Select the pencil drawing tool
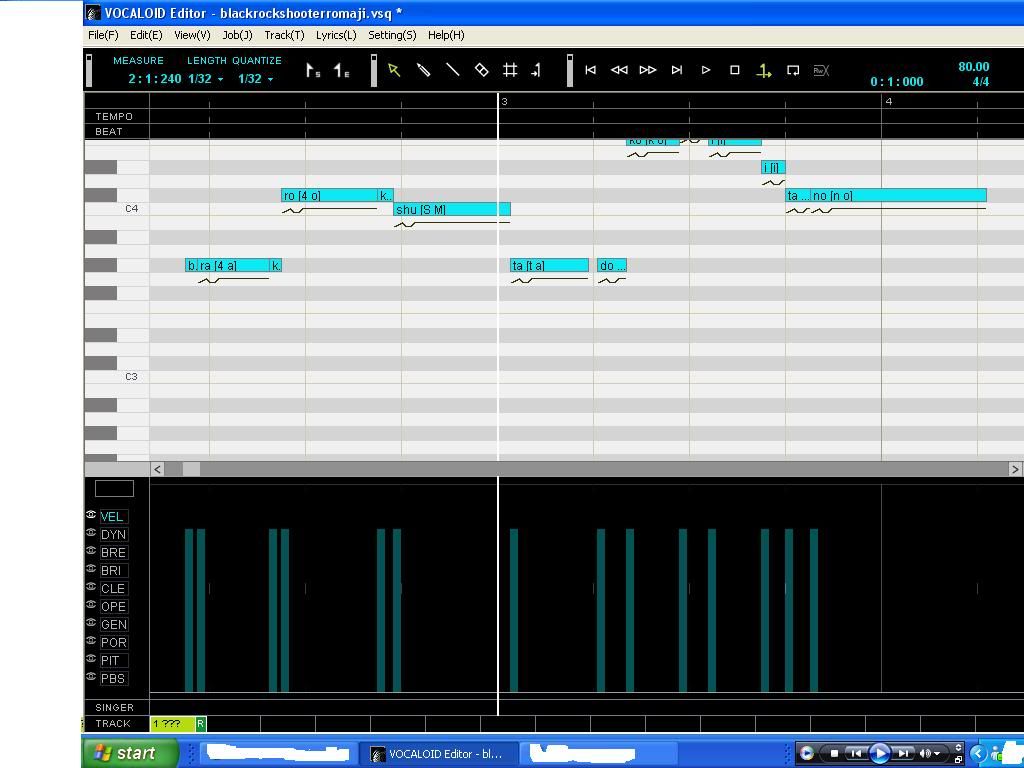The width and height of the screenshot is (1024, 768). tap(423, 70)
